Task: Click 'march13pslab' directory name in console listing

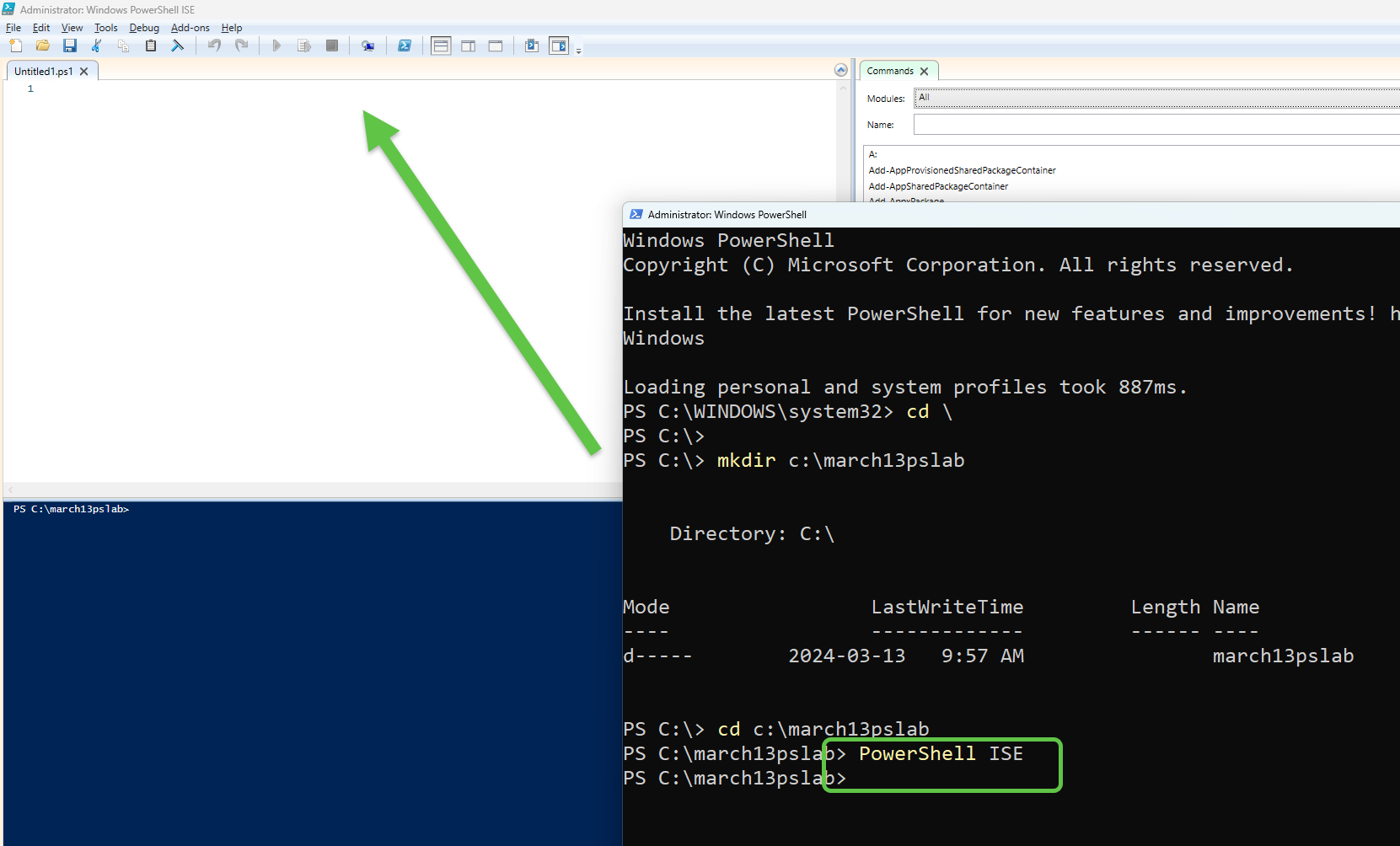Action: (x=1283, y=656)
